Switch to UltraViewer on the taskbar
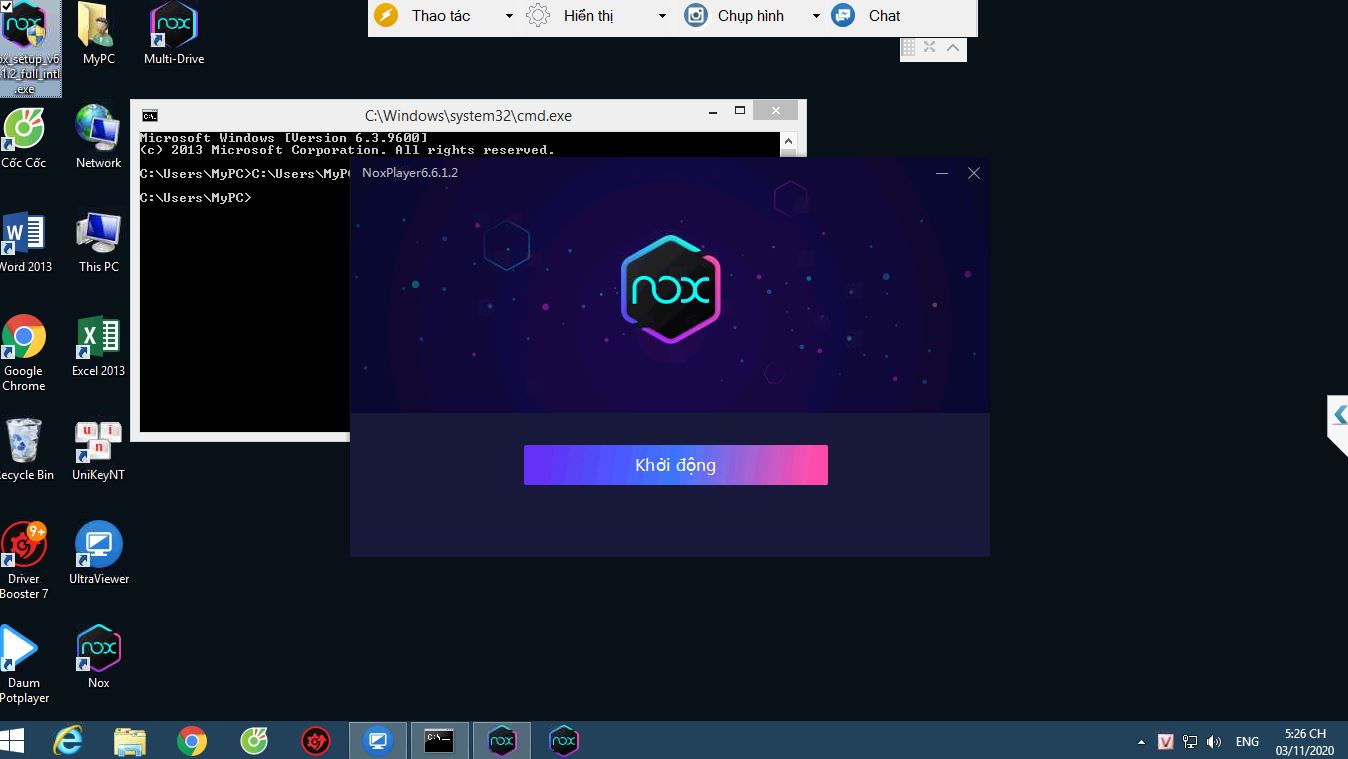 pos(378,741)
